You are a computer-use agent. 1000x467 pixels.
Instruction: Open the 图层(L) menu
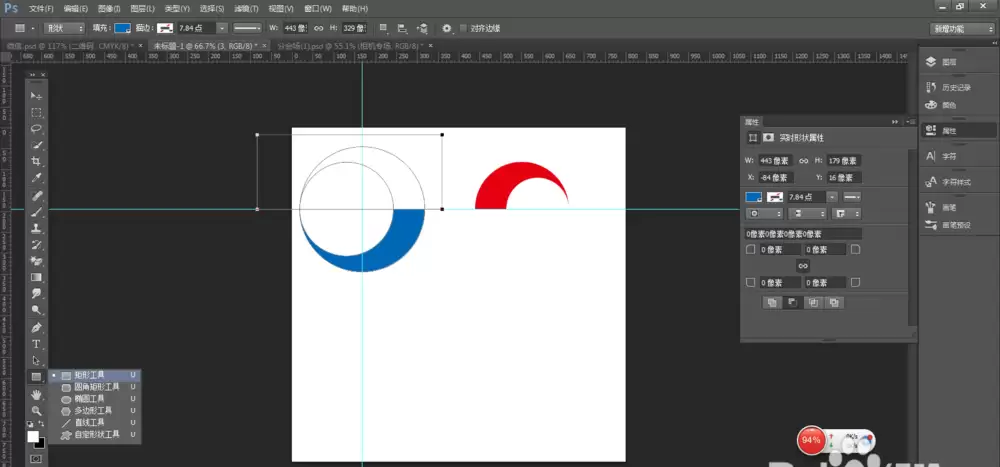142,9
